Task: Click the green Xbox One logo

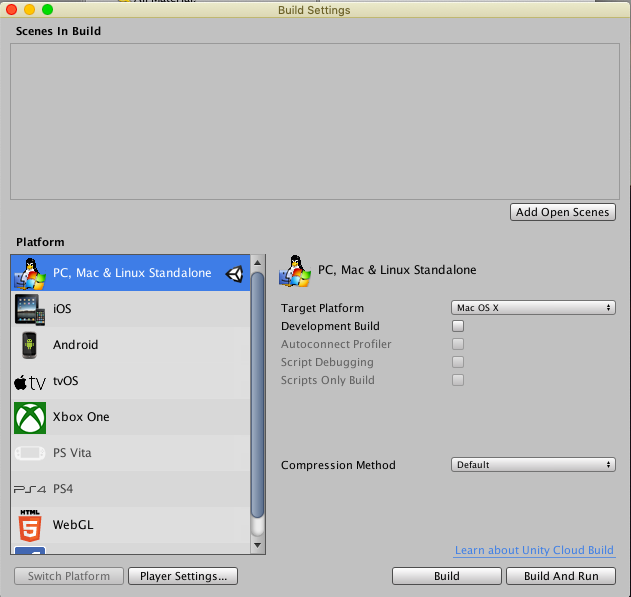Action: point(30,418)
